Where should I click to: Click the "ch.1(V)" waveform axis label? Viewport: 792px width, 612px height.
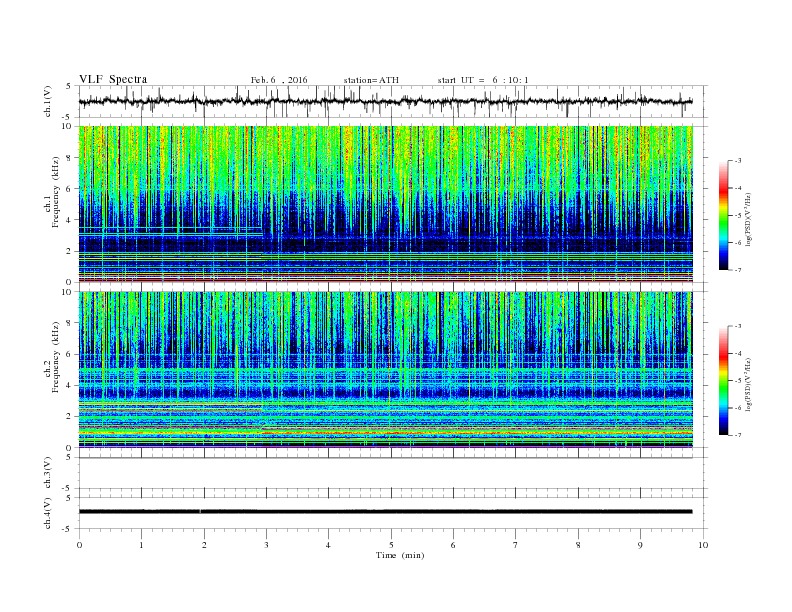coord(48,101)
